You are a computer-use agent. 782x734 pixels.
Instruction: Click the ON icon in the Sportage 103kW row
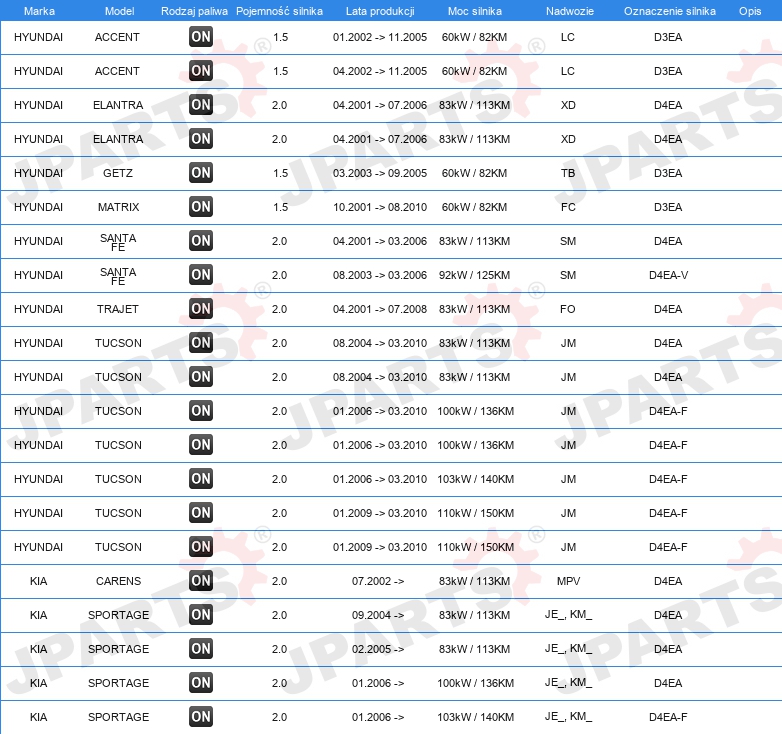click(x=201, y=717)
